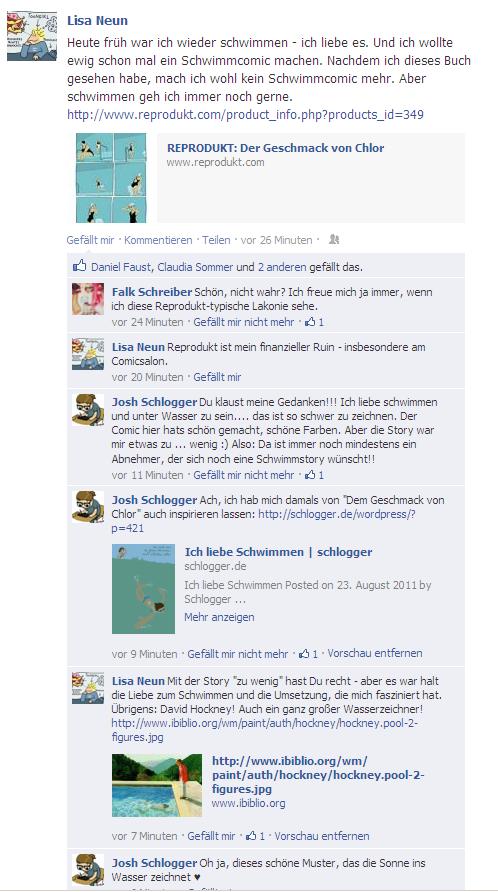
Task: Click like-count thumb on schlogger.de link comment
Action: click(304, 654)
